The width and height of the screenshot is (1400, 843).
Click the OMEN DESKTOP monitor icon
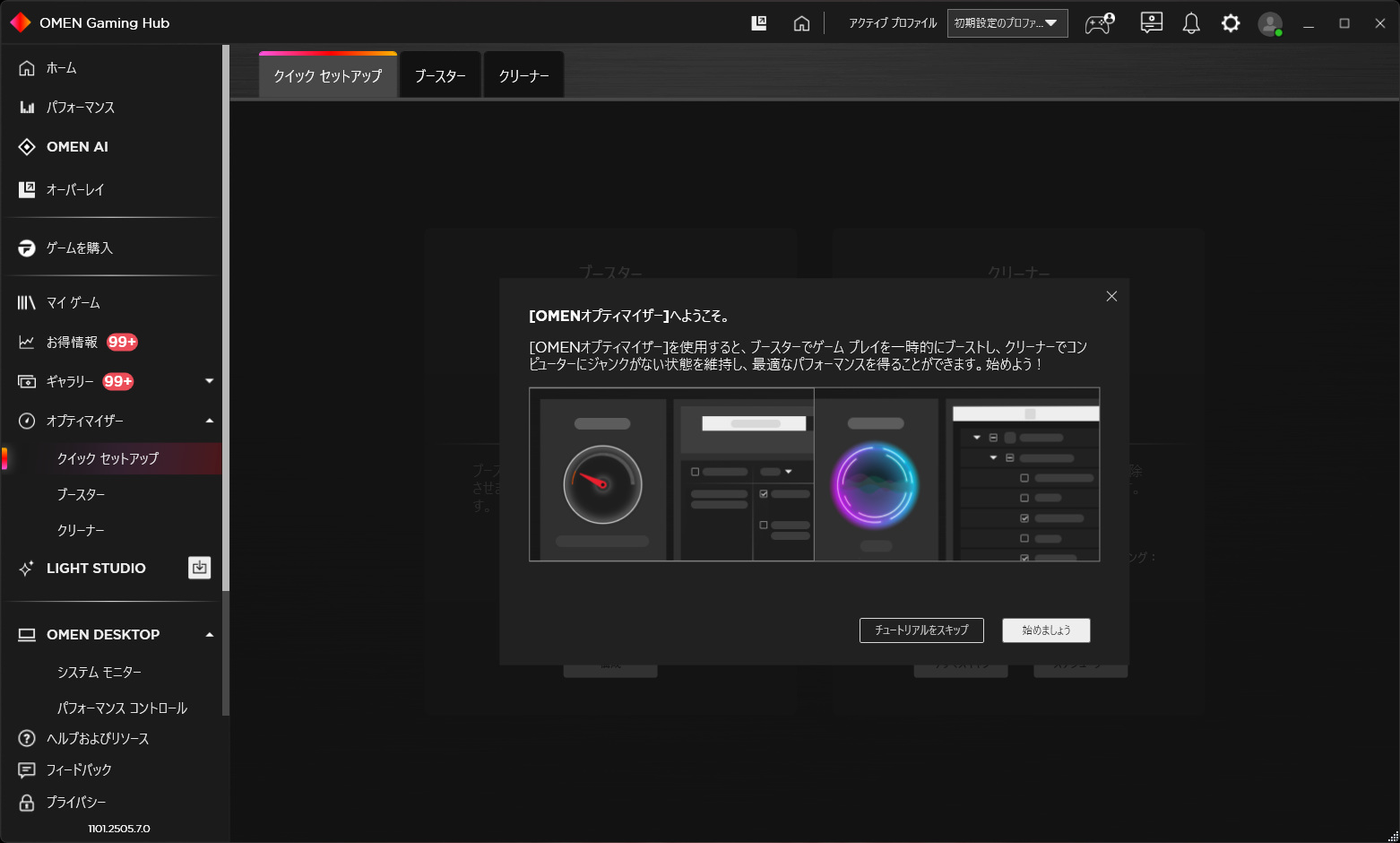(27, 635)
